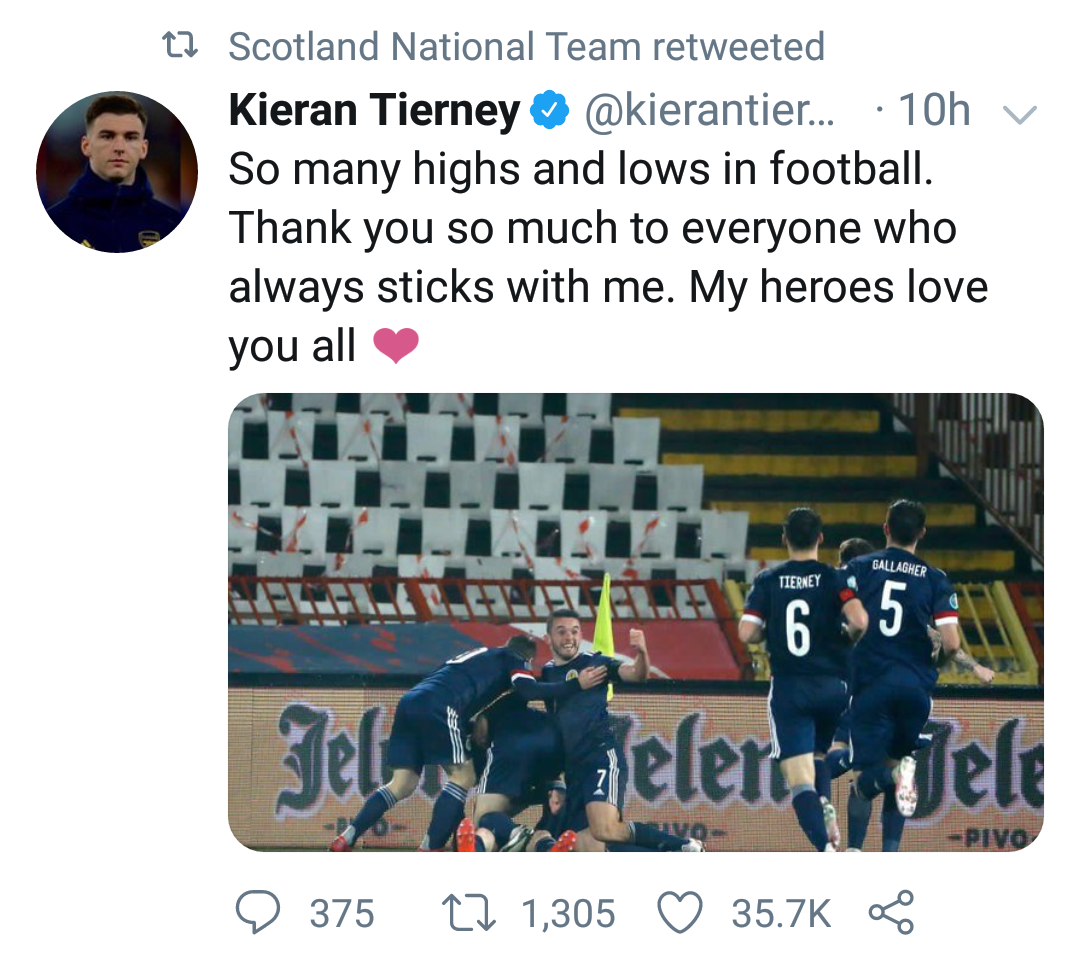Click the blue verified badge
Image resolution: width=1080 pixels, height=964 pixels.
(548, 112)
